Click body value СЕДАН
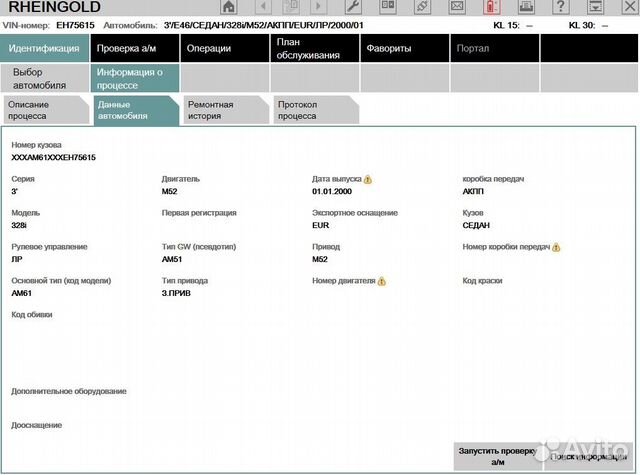The width and height of the screenshot is (640, 475). 476,225
